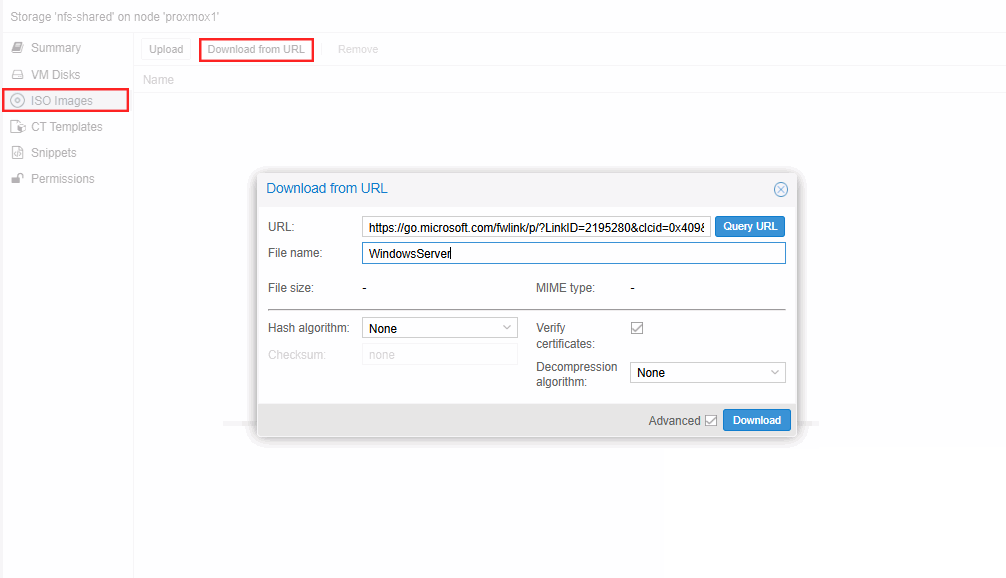Click the Snippets file icon
This screenshot has height=578, width=1006.
17,153
